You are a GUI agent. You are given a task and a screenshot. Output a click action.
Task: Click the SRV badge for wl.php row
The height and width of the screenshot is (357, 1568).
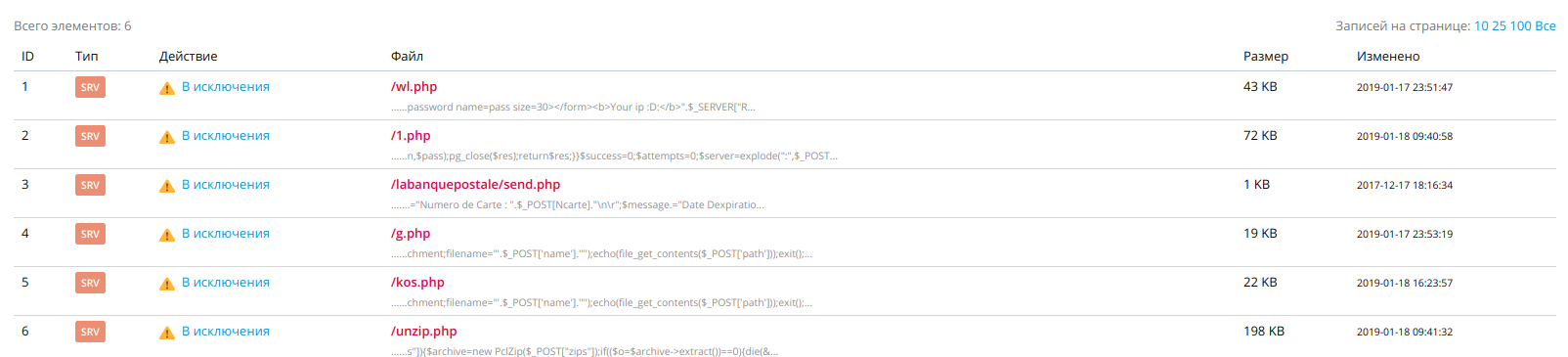click(x=90, y=87)
